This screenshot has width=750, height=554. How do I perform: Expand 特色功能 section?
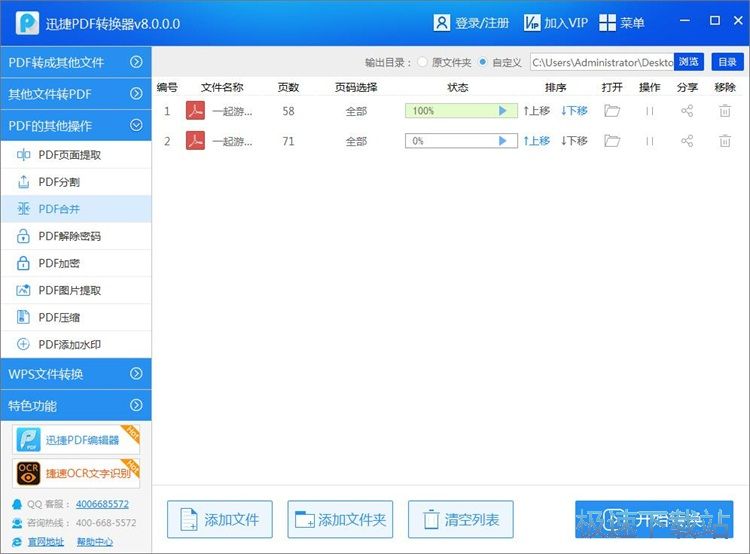tap(76, 406)
